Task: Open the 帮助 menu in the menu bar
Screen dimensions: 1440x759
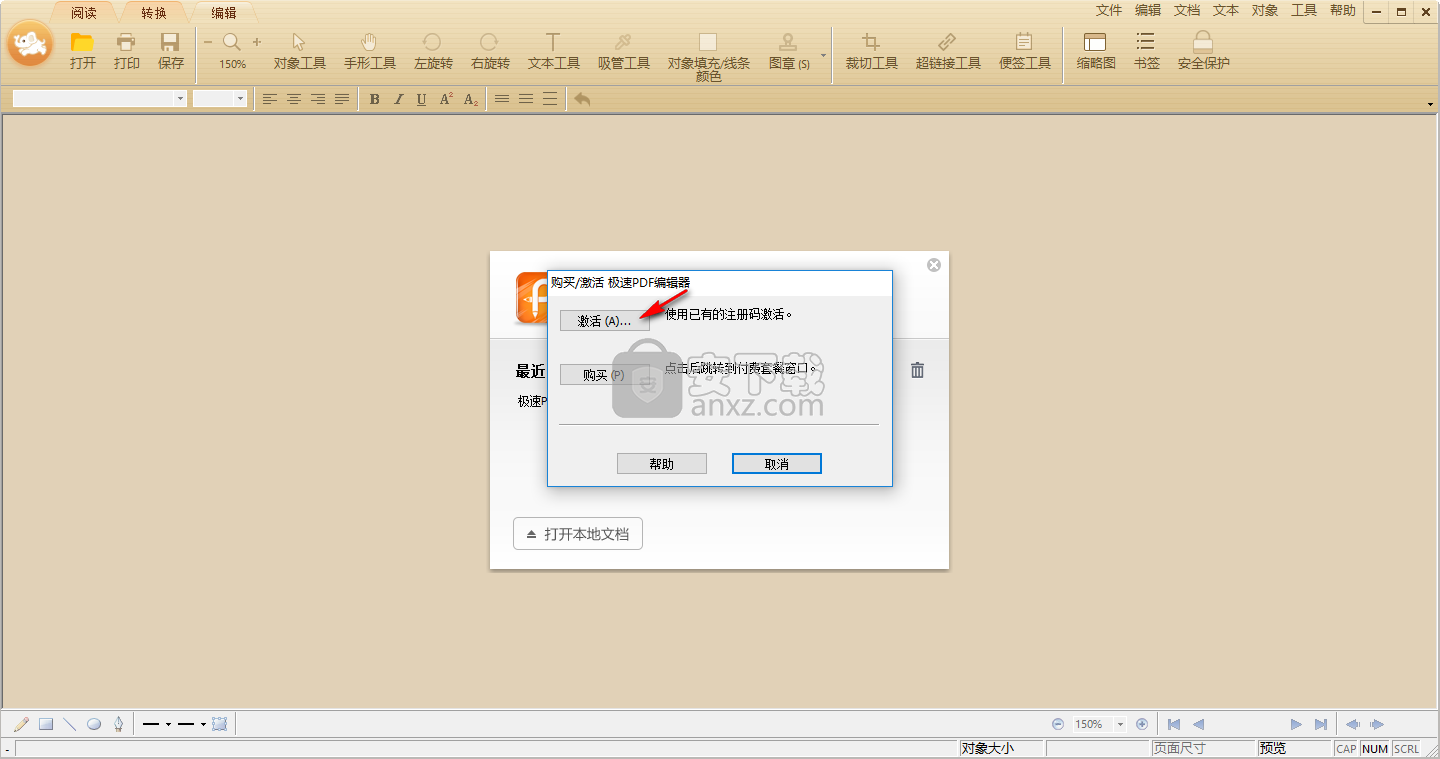Action: tap(1343, 10)
